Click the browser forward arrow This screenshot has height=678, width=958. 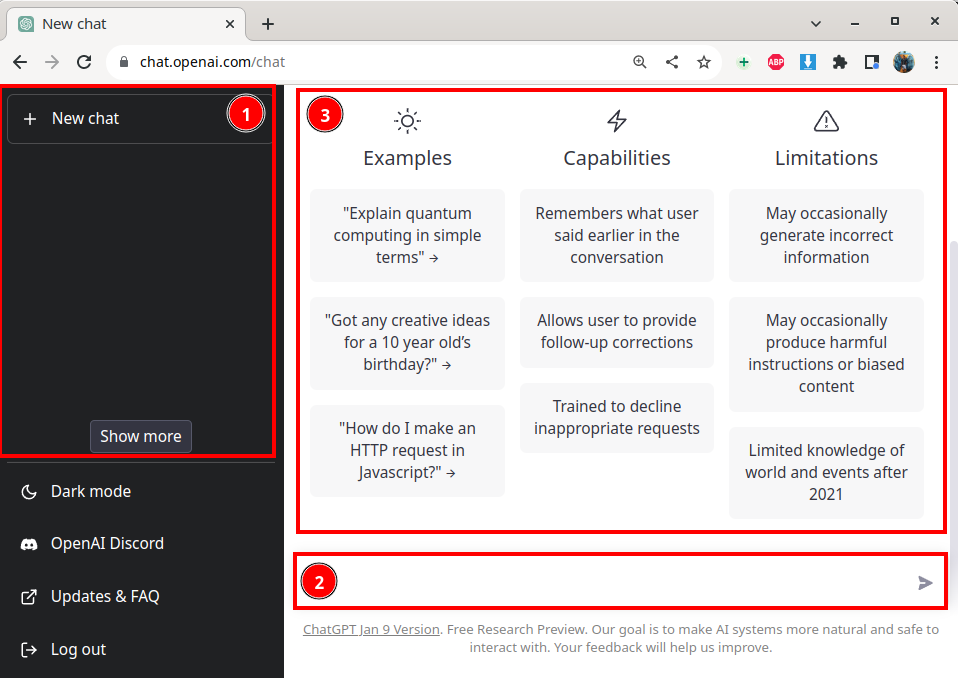(52, 62)
